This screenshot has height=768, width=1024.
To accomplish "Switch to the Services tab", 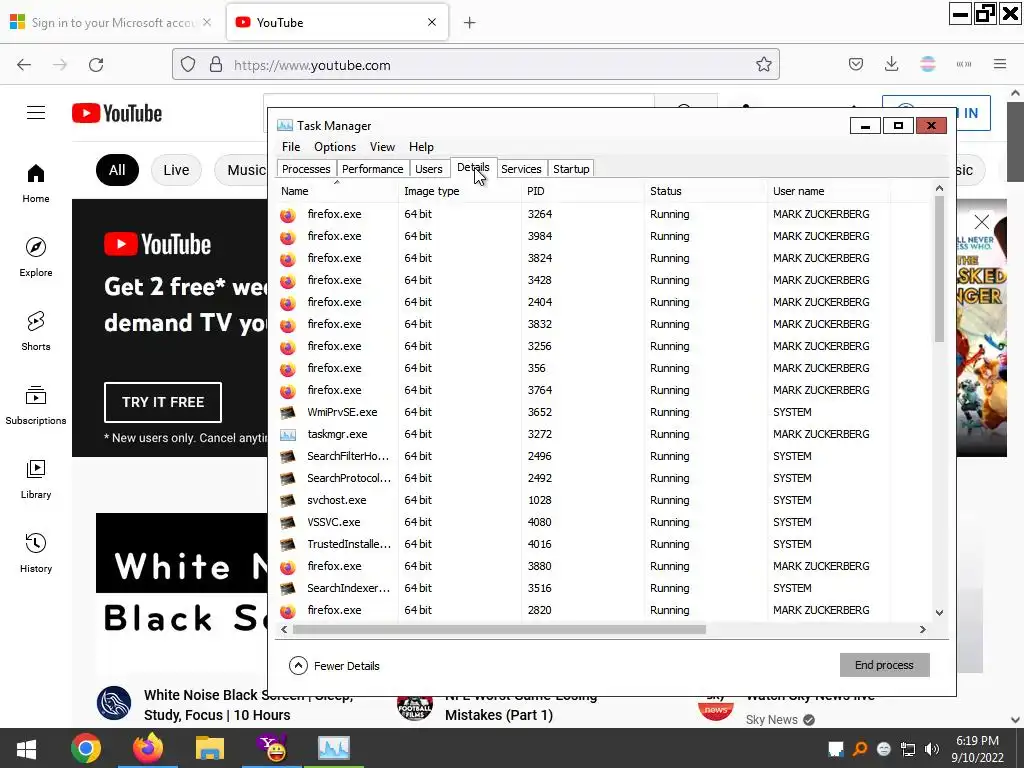I will tap(521, 168).
